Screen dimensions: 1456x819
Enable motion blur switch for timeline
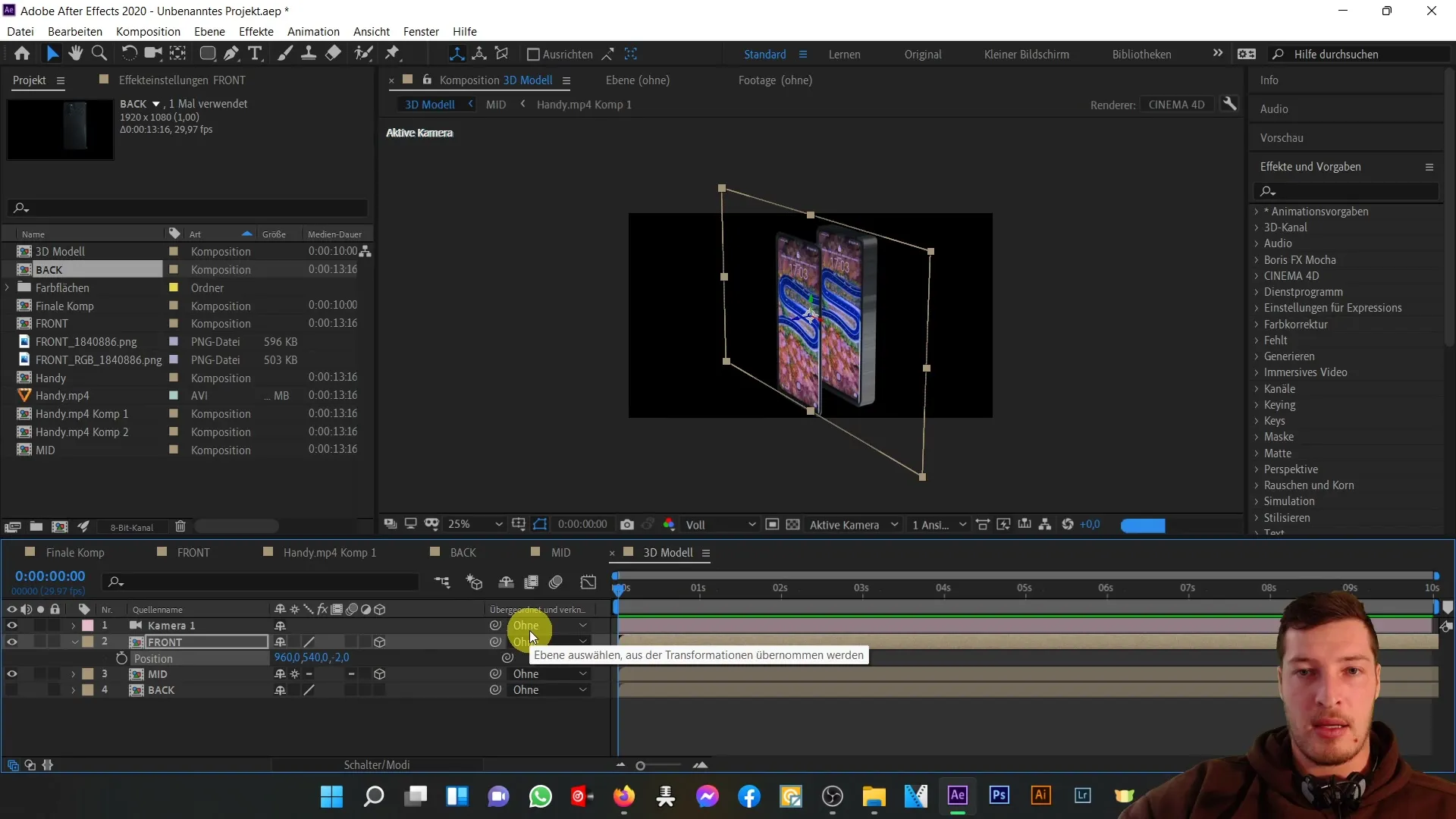[556, 582]
